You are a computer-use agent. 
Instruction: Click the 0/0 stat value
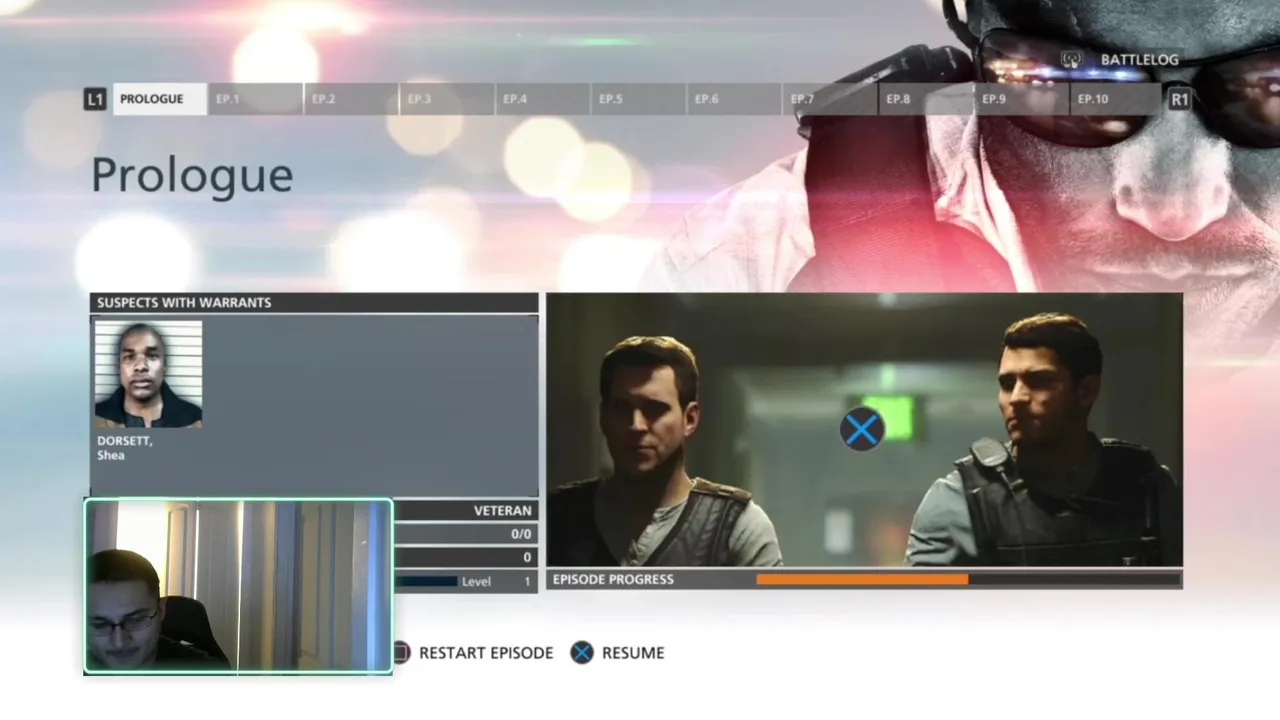tap(521, 534)
